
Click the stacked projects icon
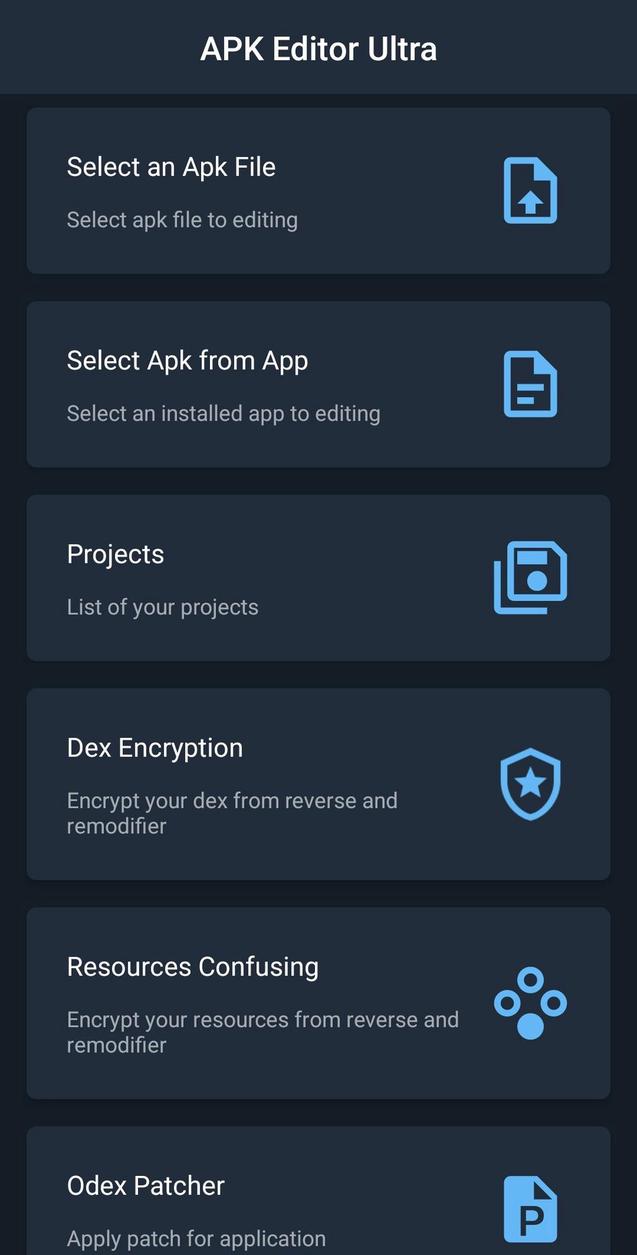click(529, 577)
